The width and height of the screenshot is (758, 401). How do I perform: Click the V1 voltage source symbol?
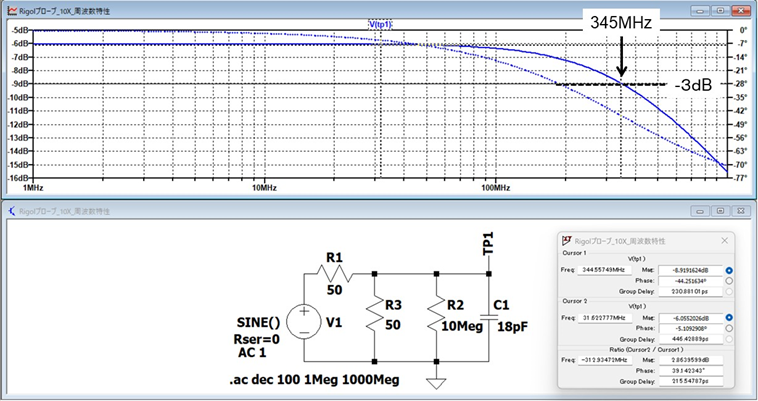[x=301, y=322]
